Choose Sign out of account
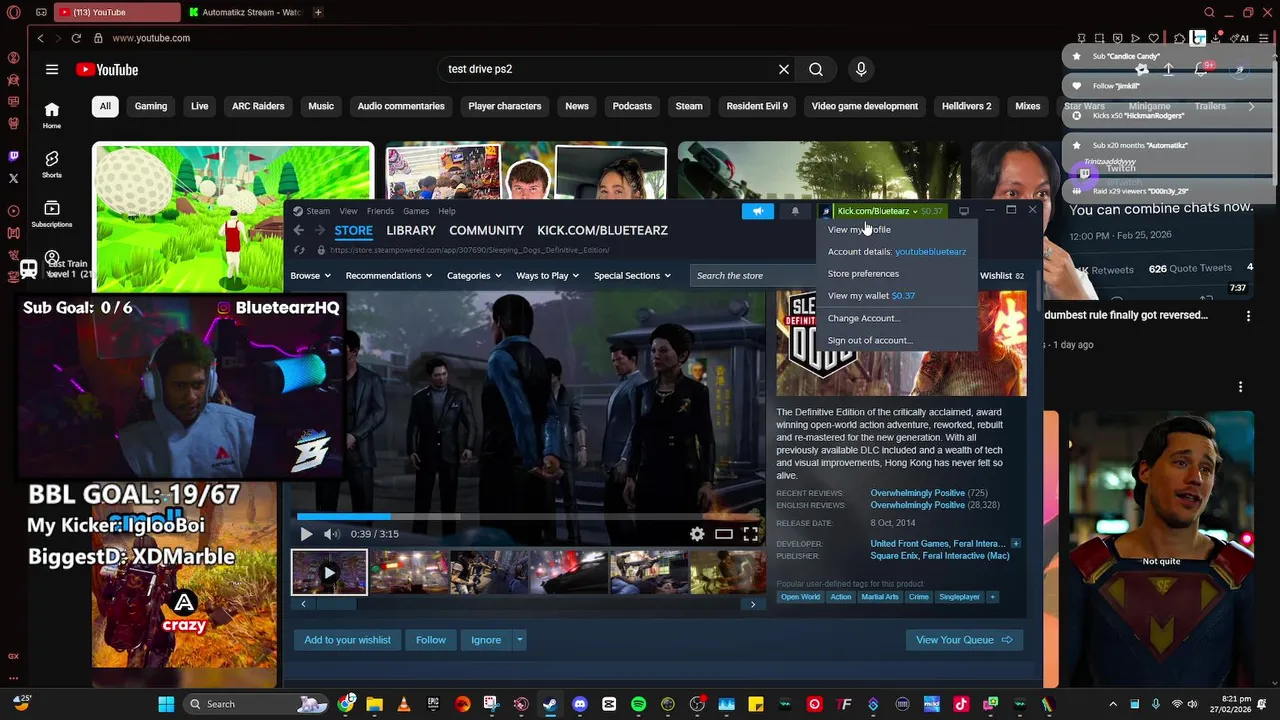This screenshot has width=1280, height=720. pyautogui.click(x=870, y=340)
